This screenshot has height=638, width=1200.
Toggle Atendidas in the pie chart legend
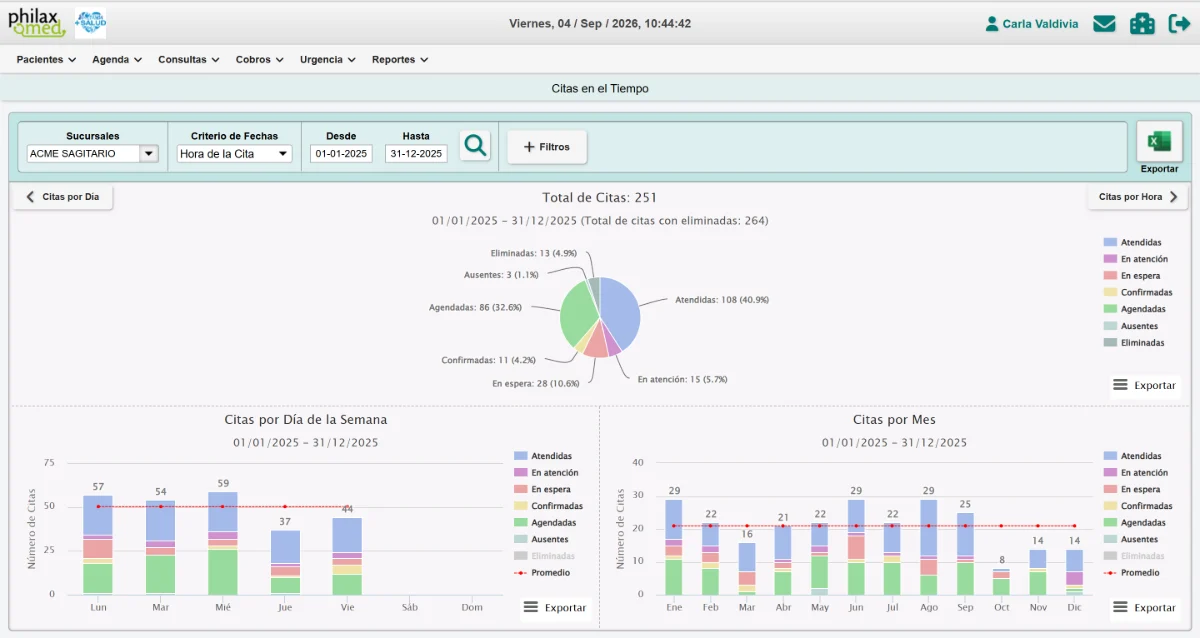pyautogui.click(x=1133, y=242)
